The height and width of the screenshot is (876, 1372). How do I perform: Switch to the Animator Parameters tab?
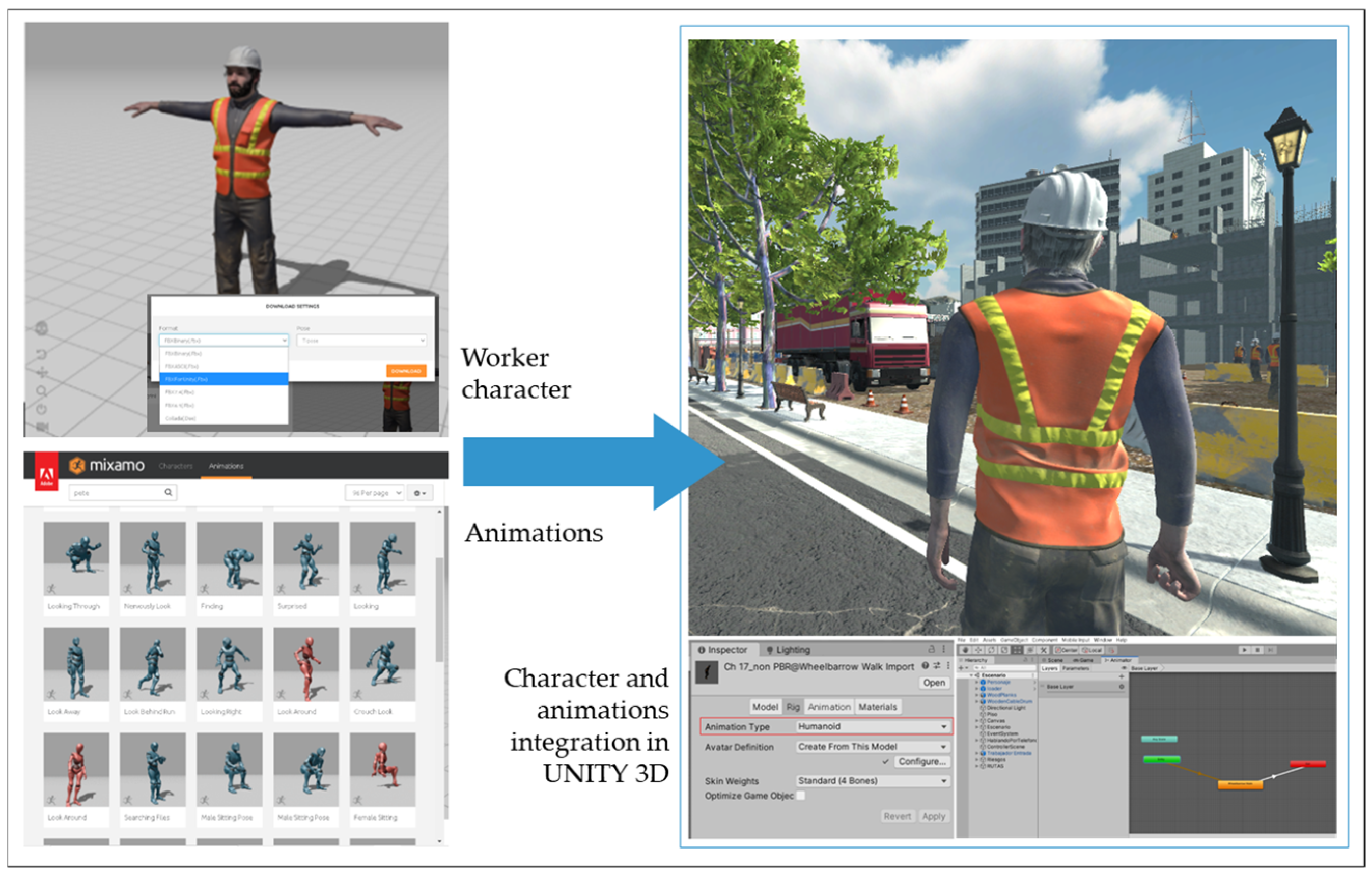1076,668
